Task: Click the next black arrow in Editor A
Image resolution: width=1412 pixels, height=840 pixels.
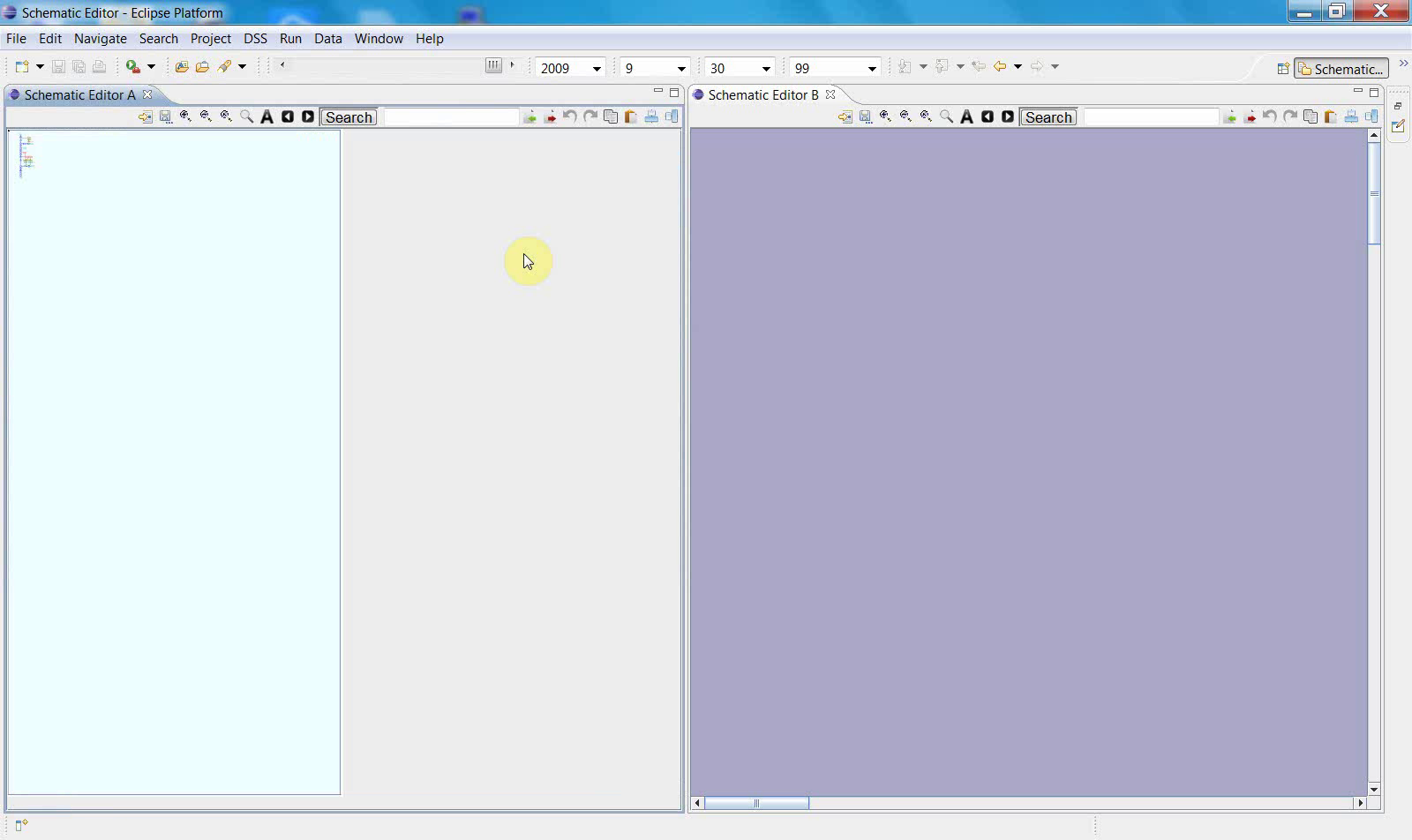Action: pos(308,117)
